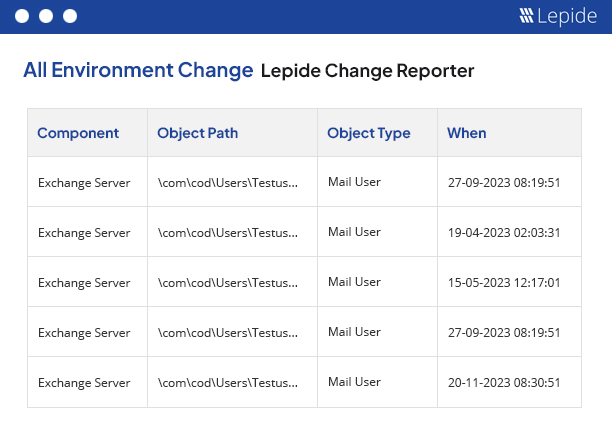Click Mail User in the 15-05-2023 row
This screenshot has width=612, height=430.
coord(354,282)
